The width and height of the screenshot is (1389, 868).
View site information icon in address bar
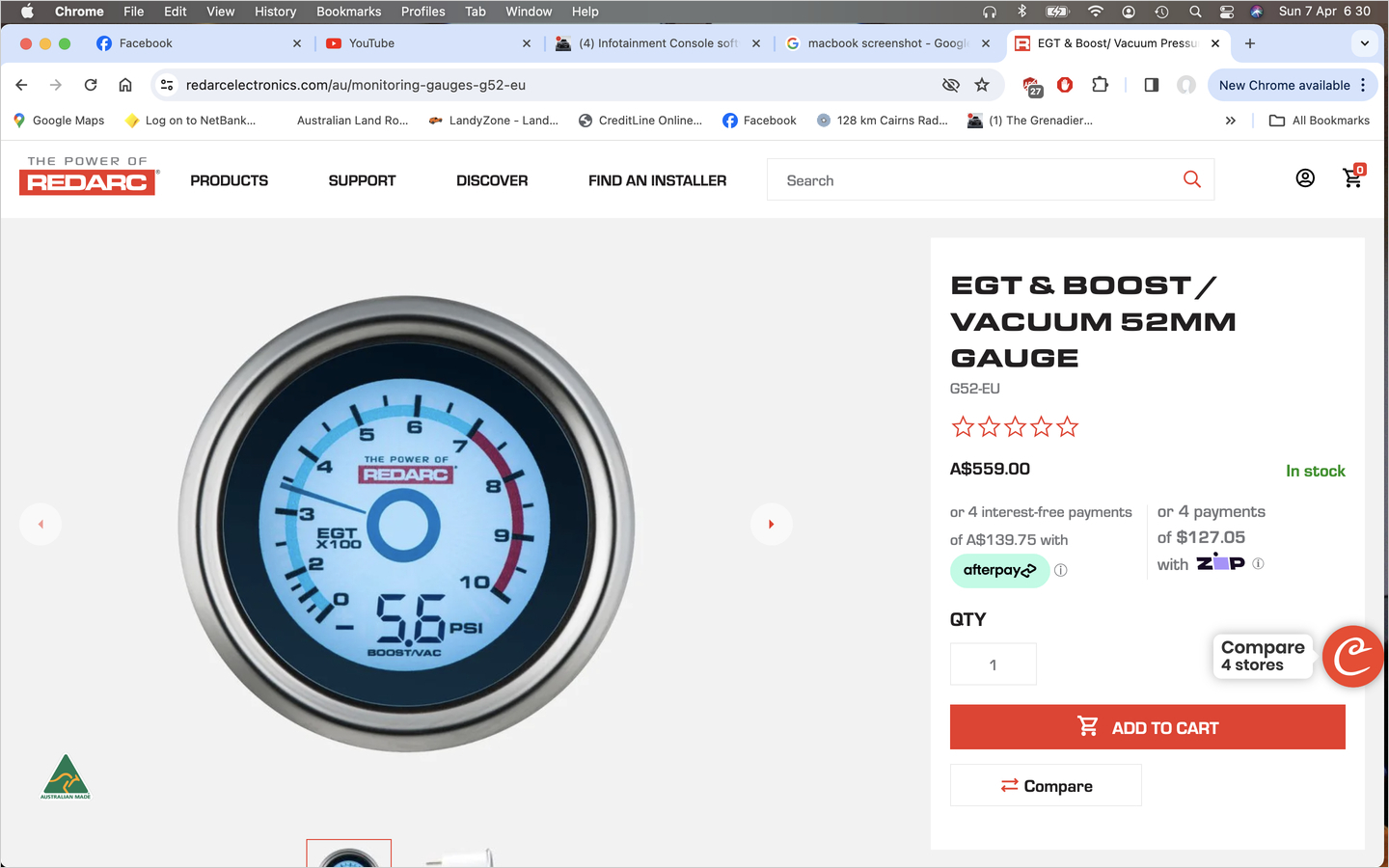[x=167, y=85]
